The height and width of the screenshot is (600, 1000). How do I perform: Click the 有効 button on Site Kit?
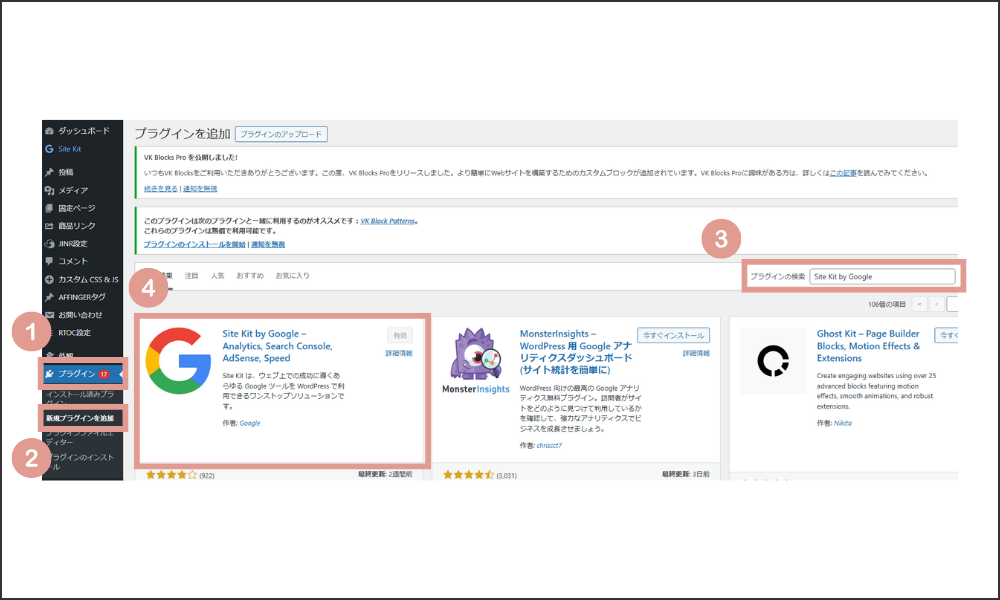click(x=400, y=335)
